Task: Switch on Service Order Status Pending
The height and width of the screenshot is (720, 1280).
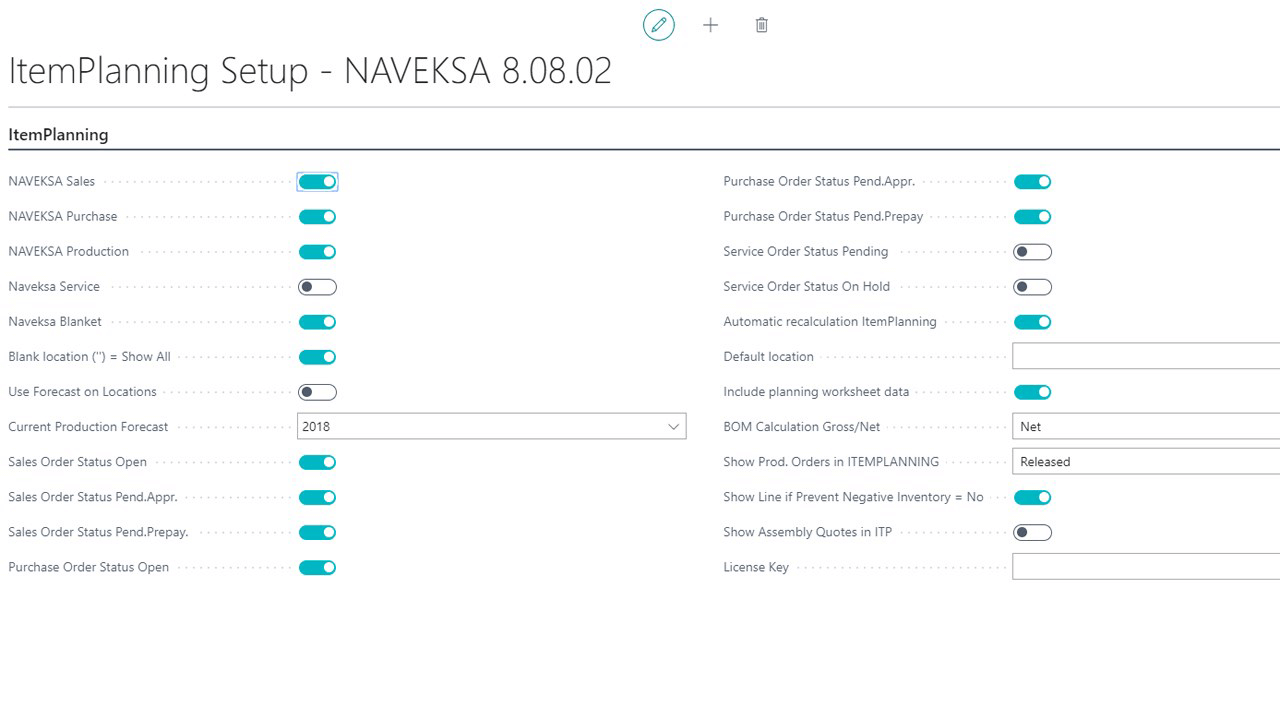Action: pos(1032,252)
